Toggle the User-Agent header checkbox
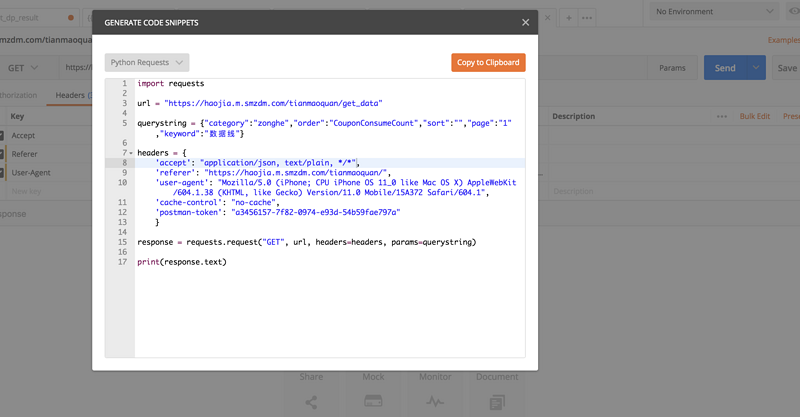The image size is (800, 417). (x=2, y=173)
